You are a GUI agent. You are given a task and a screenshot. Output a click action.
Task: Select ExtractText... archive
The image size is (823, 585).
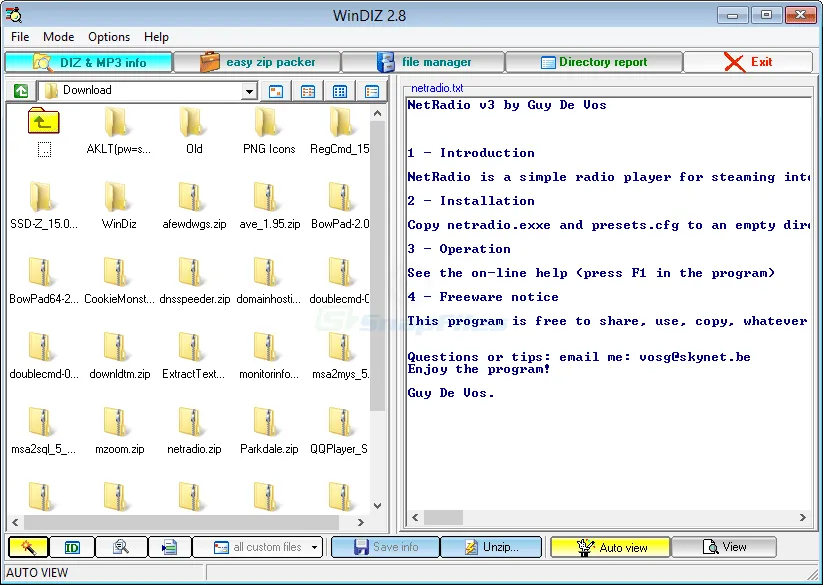click(x=194, y=355)
